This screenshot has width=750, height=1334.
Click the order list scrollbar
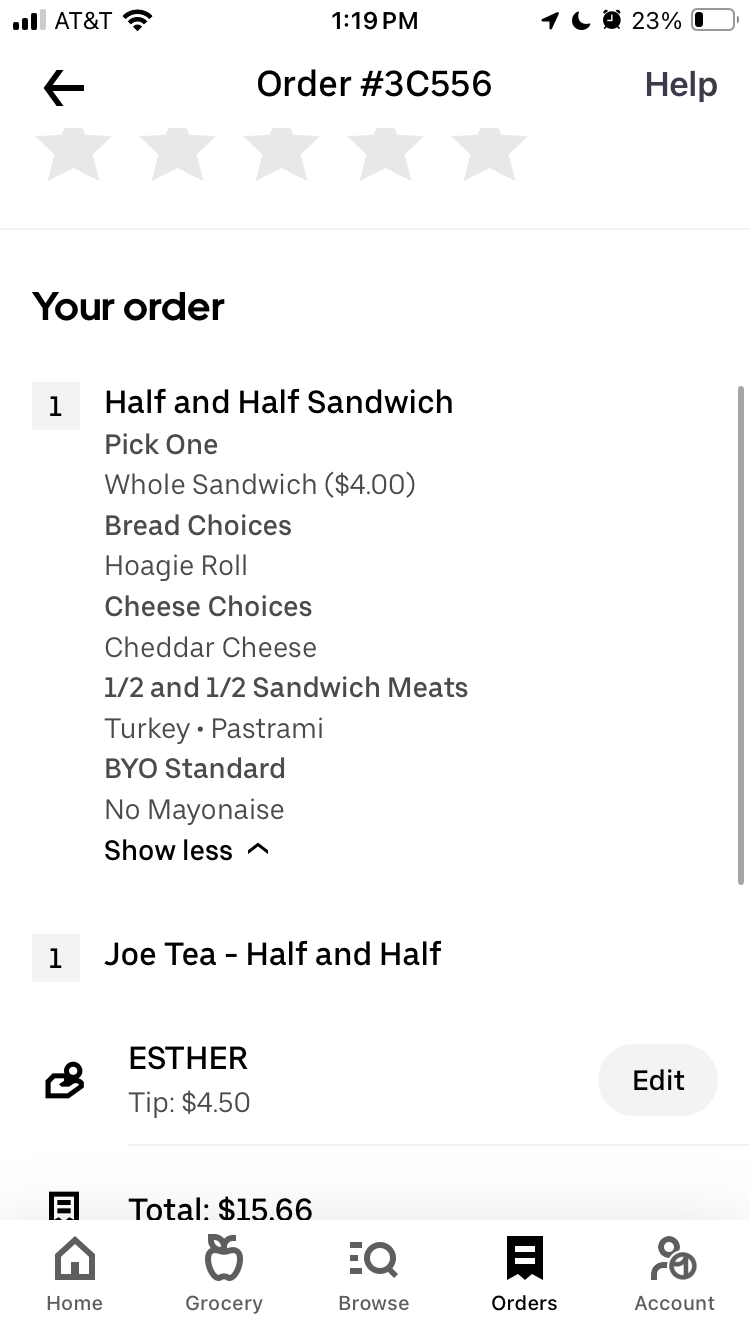click(x=740, y=635)
